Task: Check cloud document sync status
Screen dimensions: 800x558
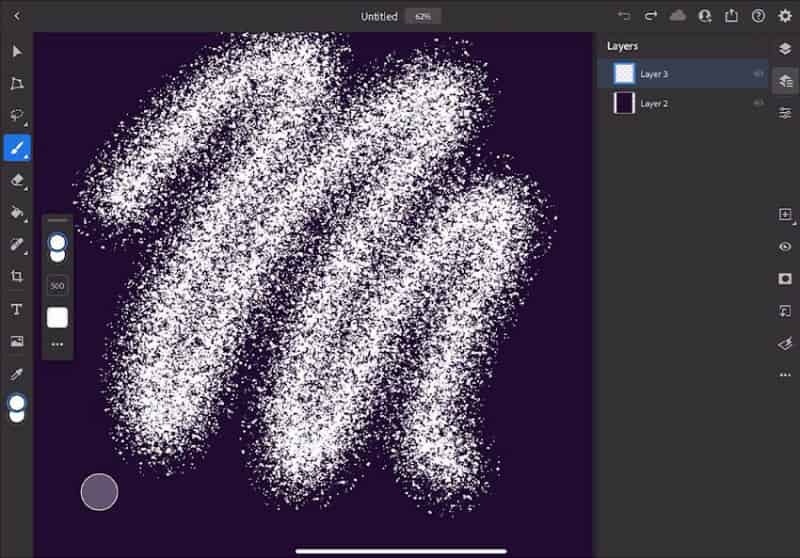Action: pos(678,16)
